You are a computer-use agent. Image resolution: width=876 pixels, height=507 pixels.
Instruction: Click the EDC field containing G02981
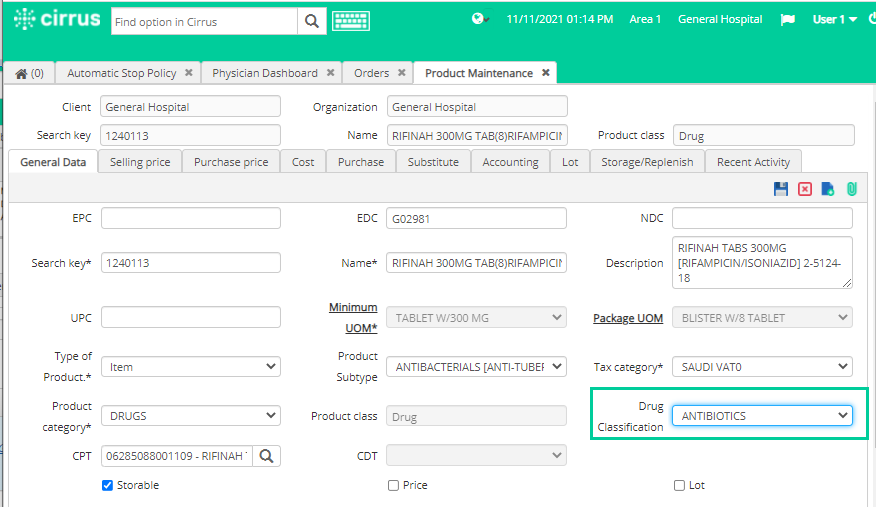click(476, 218)
